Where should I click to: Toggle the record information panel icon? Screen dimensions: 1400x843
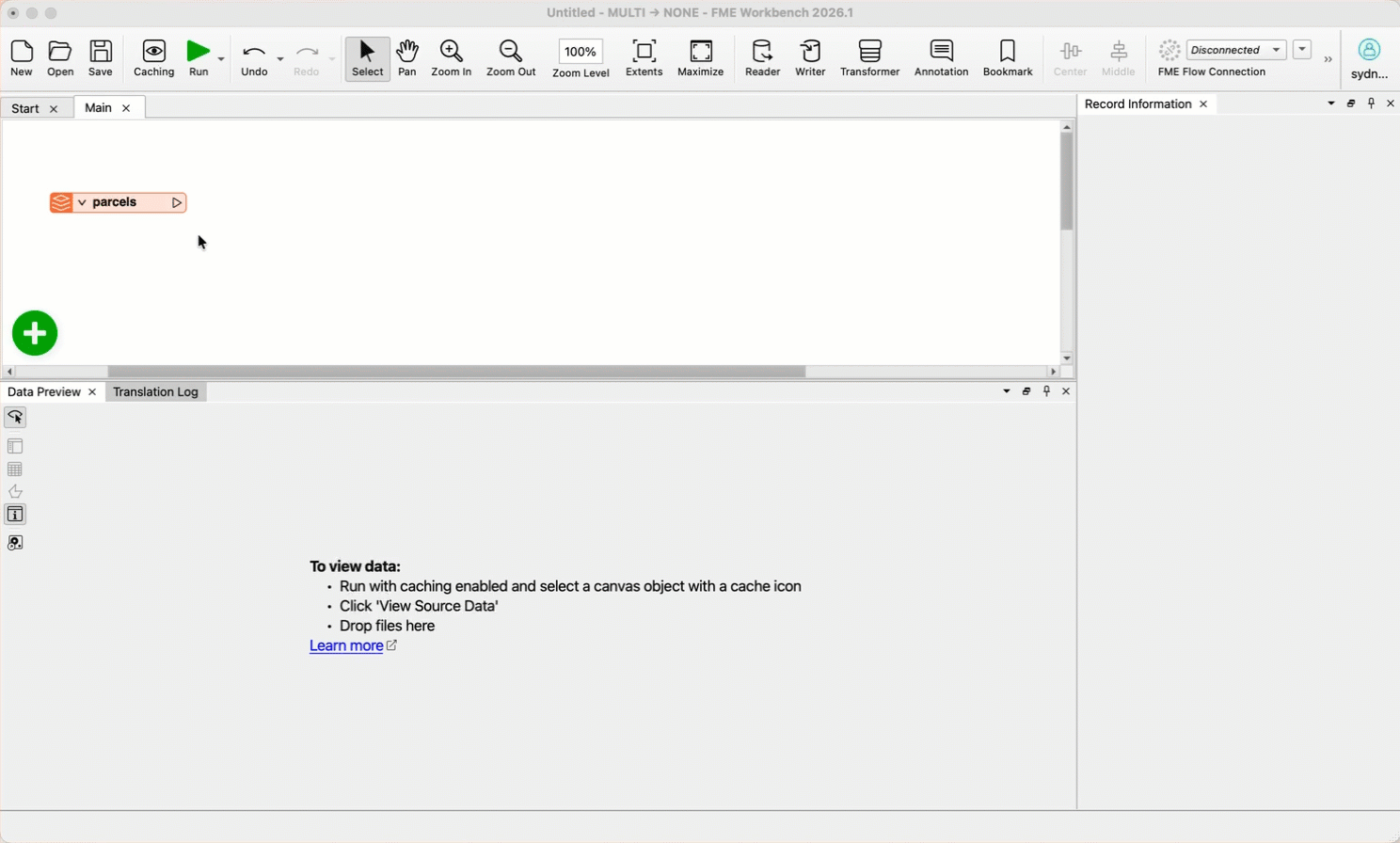15,514
